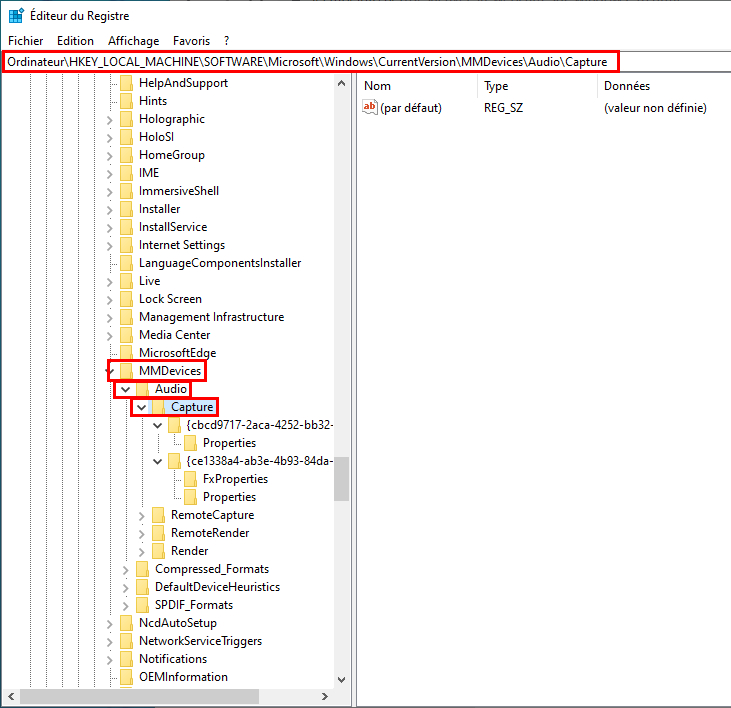This screenshot has height=708, width=731.
Task: Select Properties under the {ce1338a4 key
Action: [x=229, y=497]
